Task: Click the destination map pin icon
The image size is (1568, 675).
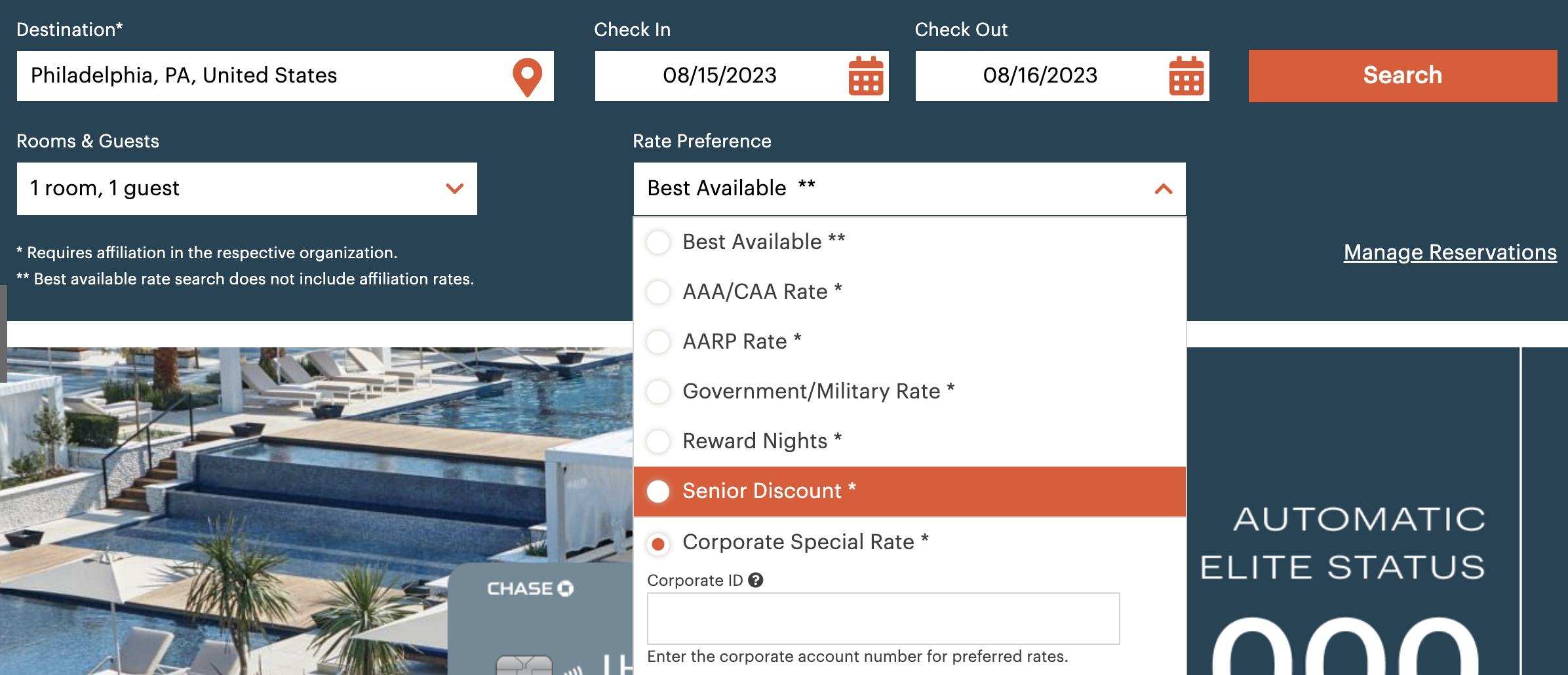Action: coord(527,77)
